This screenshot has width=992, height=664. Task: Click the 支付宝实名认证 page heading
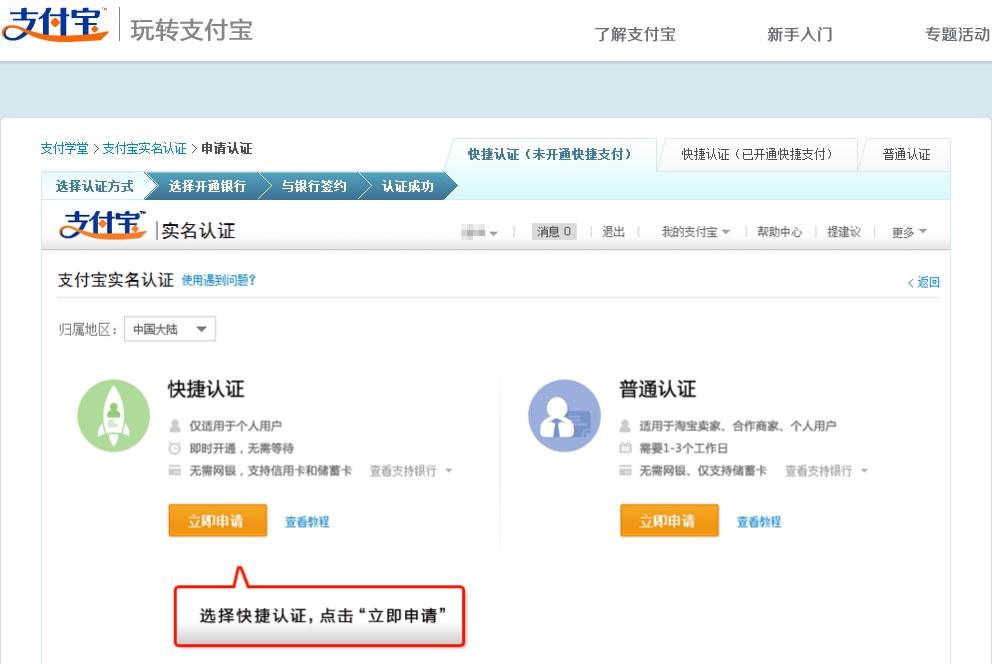[116, 280]
